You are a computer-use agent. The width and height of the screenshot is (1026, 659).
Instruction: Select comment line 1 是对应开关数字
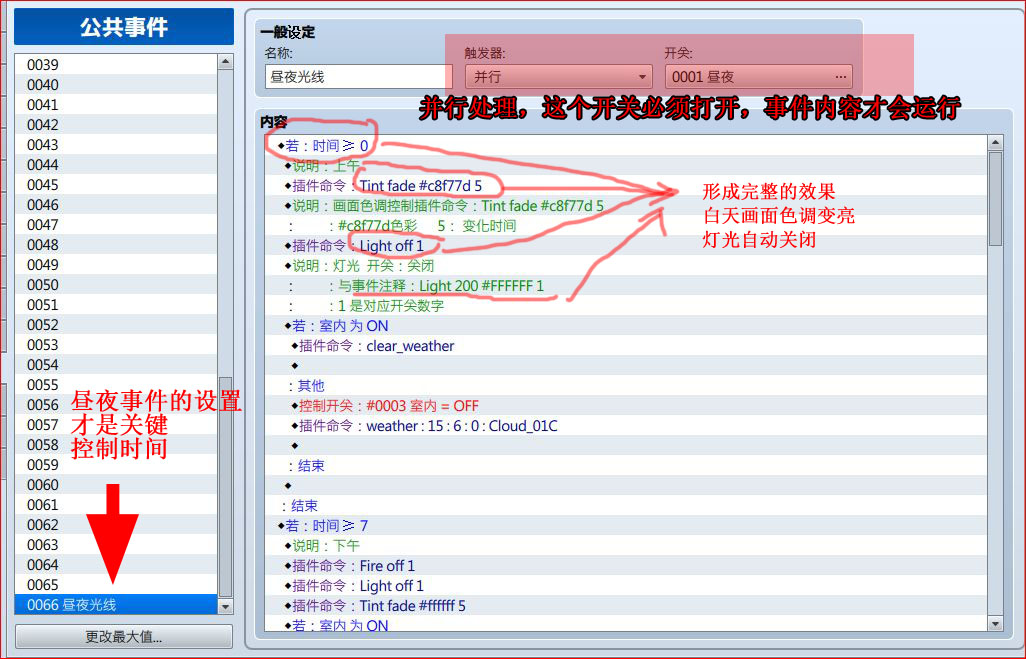click(x=626, y=306)
